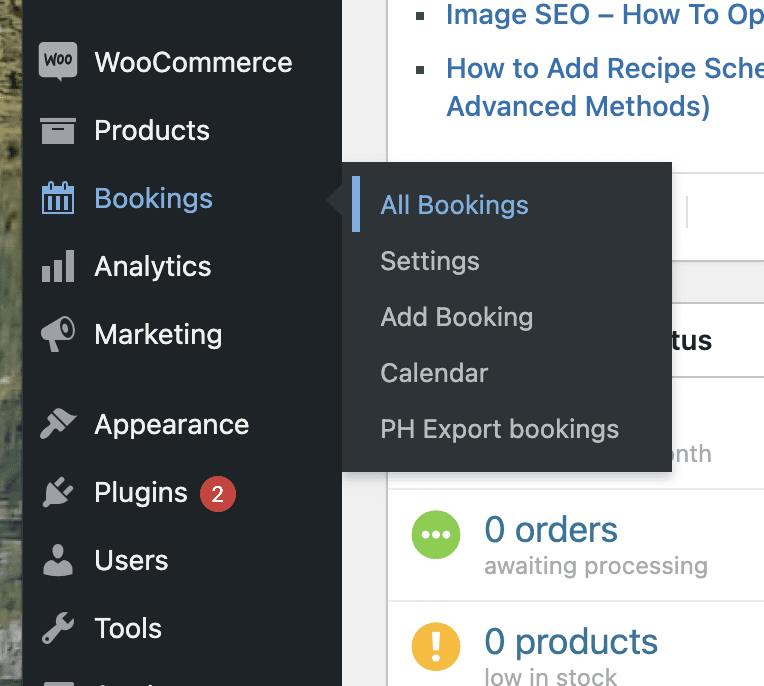The width and height of the screenshot is (764, 686).
Task: View 0 orders awaiting processing
Action: (551, 530)
